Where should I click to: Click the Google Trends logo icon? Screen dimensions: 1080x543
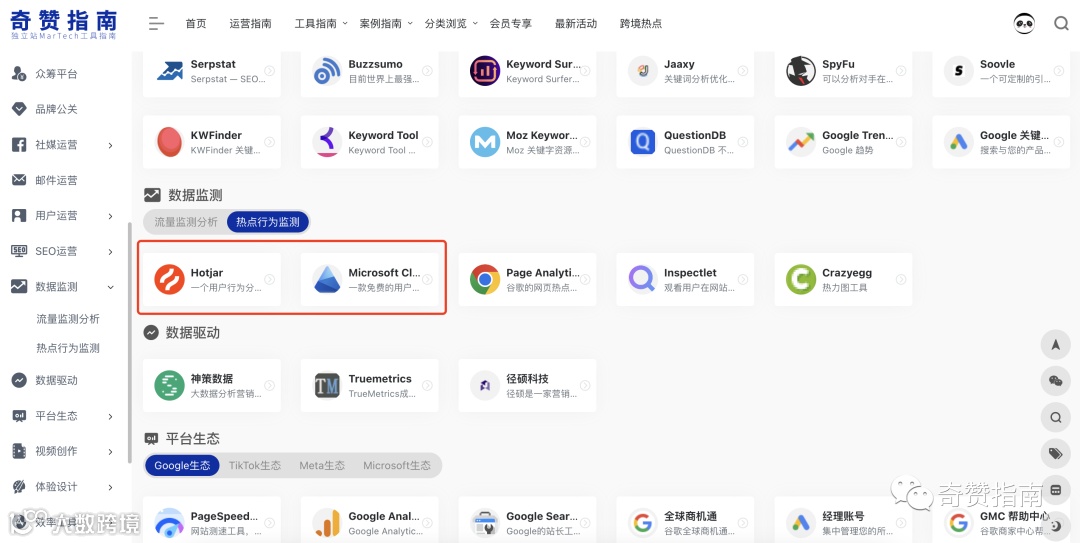coord(801,141)
